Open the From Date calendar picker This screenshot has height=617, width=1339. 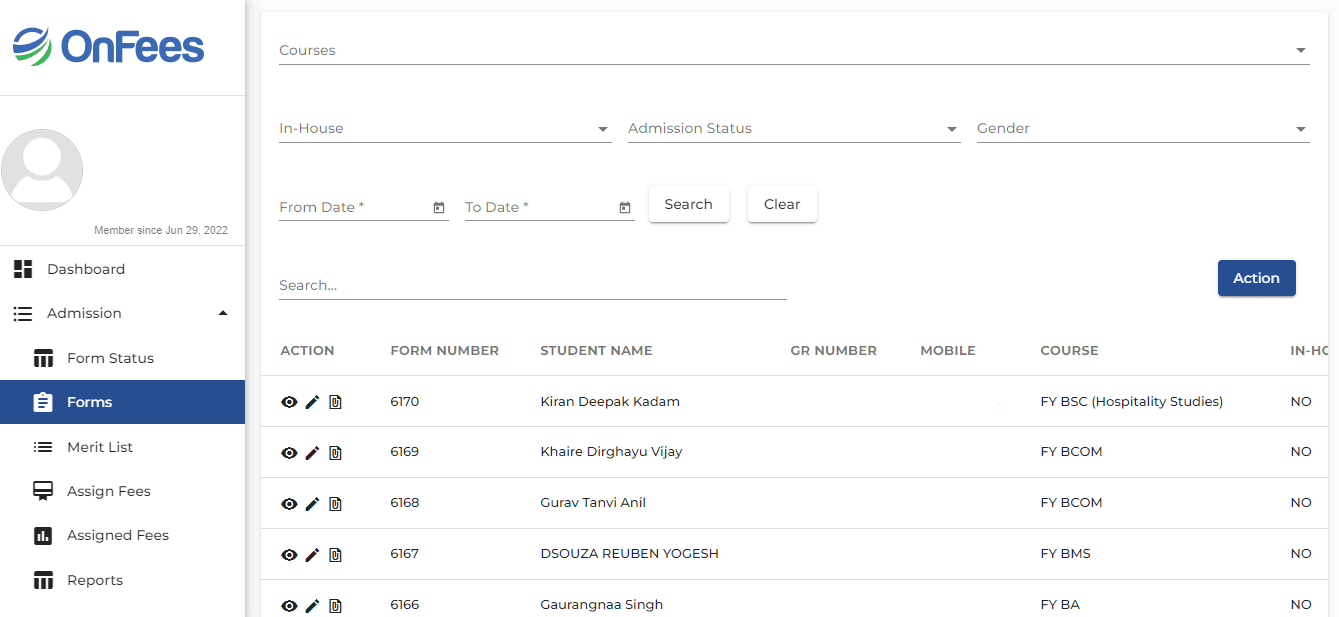coord(439,208)
